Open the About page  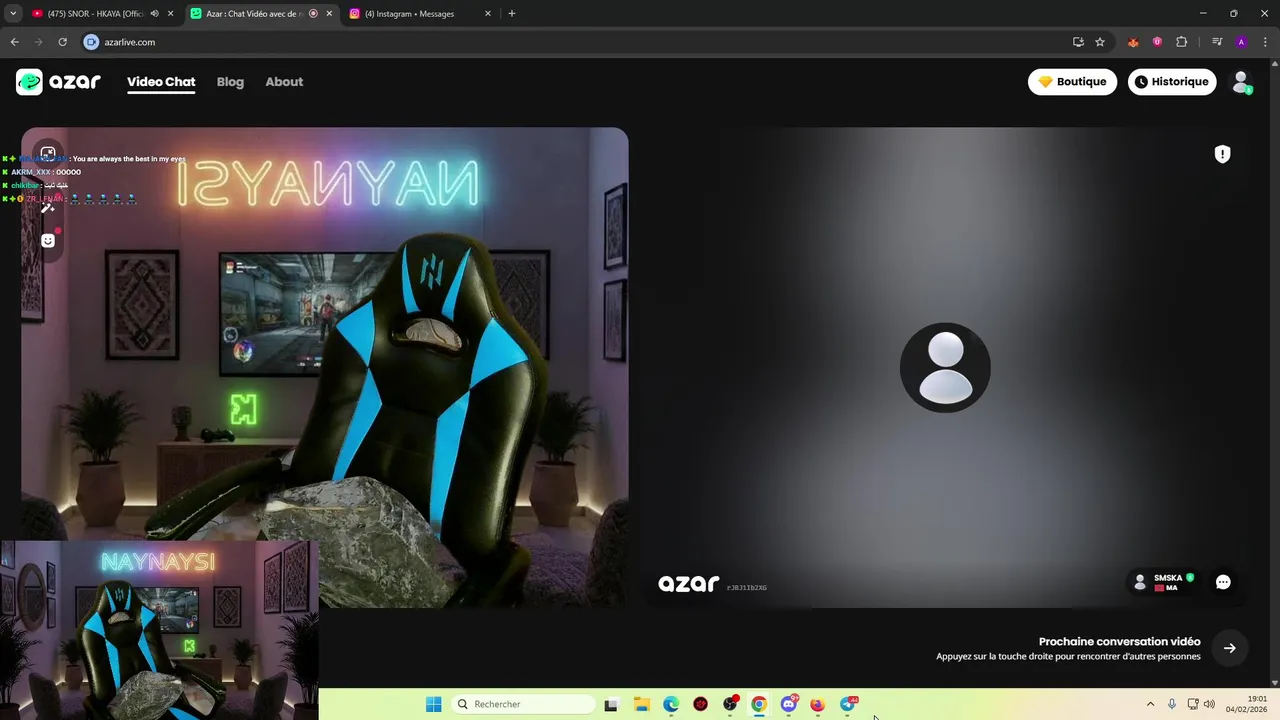[x=284, y=82]
